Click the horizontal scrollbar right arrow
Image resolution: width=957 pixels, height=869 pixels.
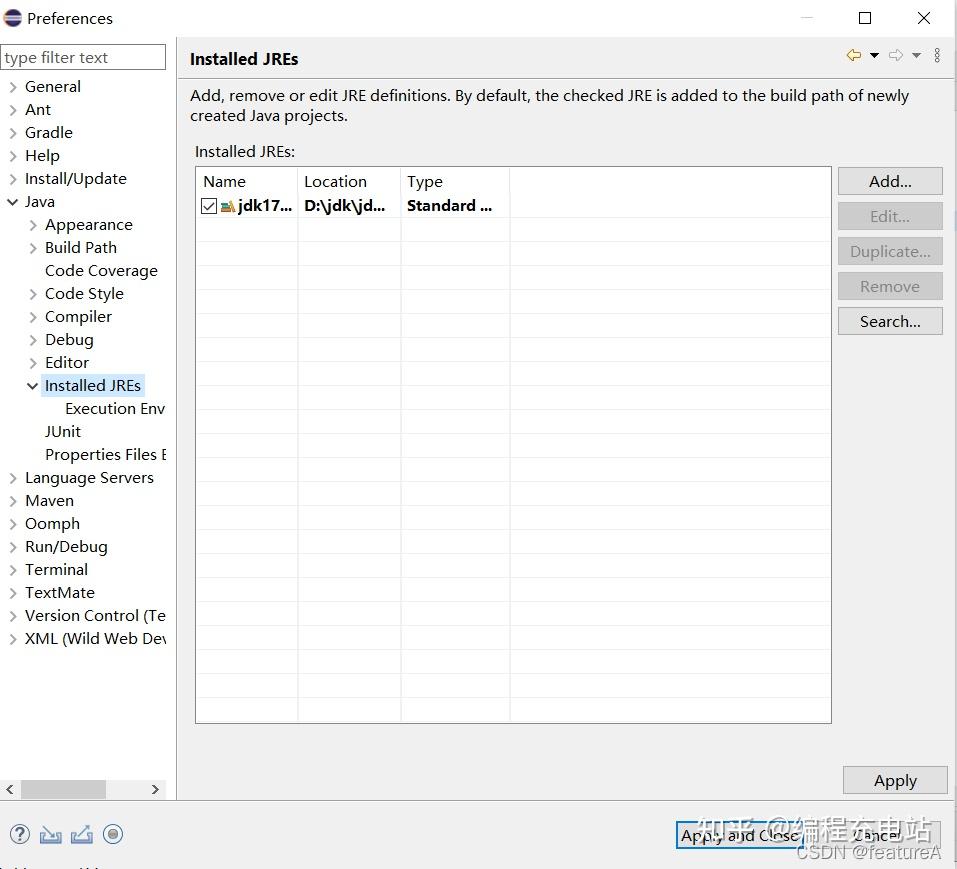click(155, 789)
